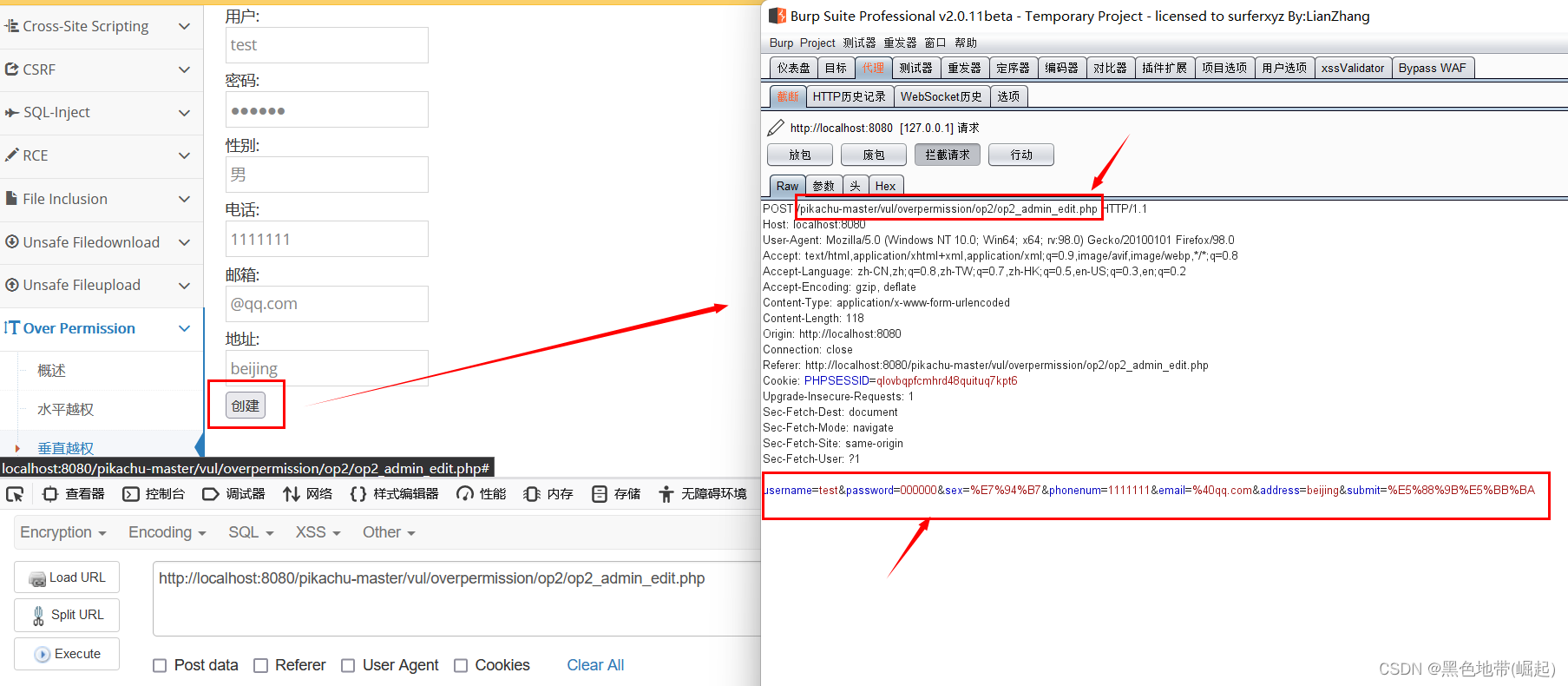Open the 性能 performance panel
The width and height of the screenshot is (1568, 686).
[482, 494]
